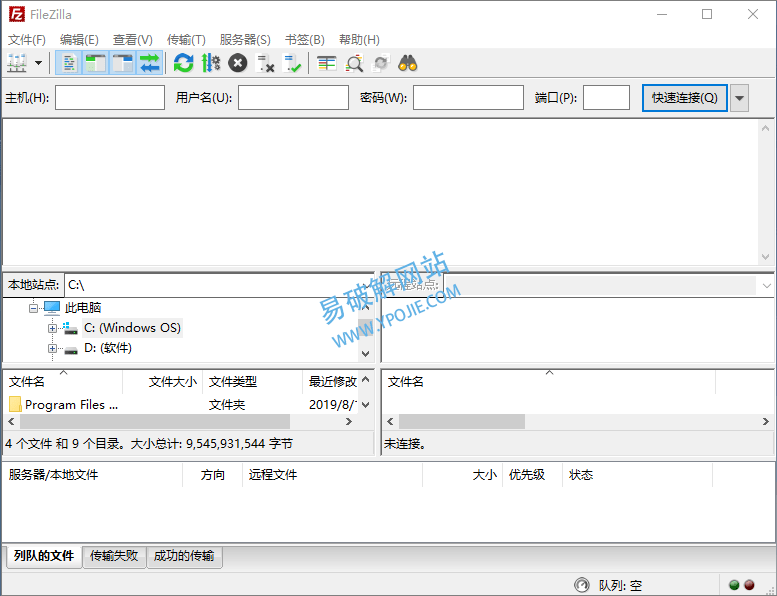Click the 状态 queue column header

(637, 475)
